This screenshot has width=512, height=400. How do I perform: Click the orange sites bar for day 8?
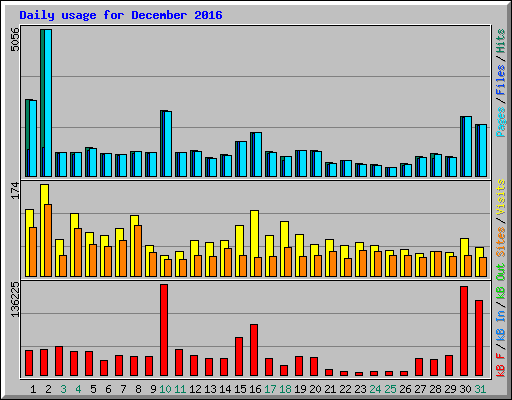(138, 251)
